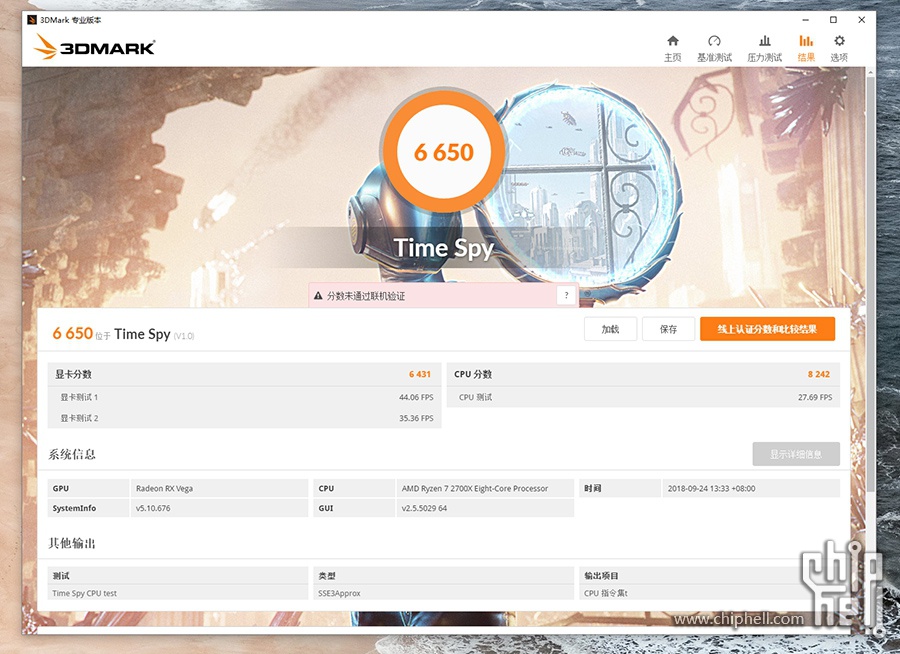Click the AMD Ryzen 7 2700X processor value
Screen dimensions: 900x654
pyautogui.click(x=475, y=489)
